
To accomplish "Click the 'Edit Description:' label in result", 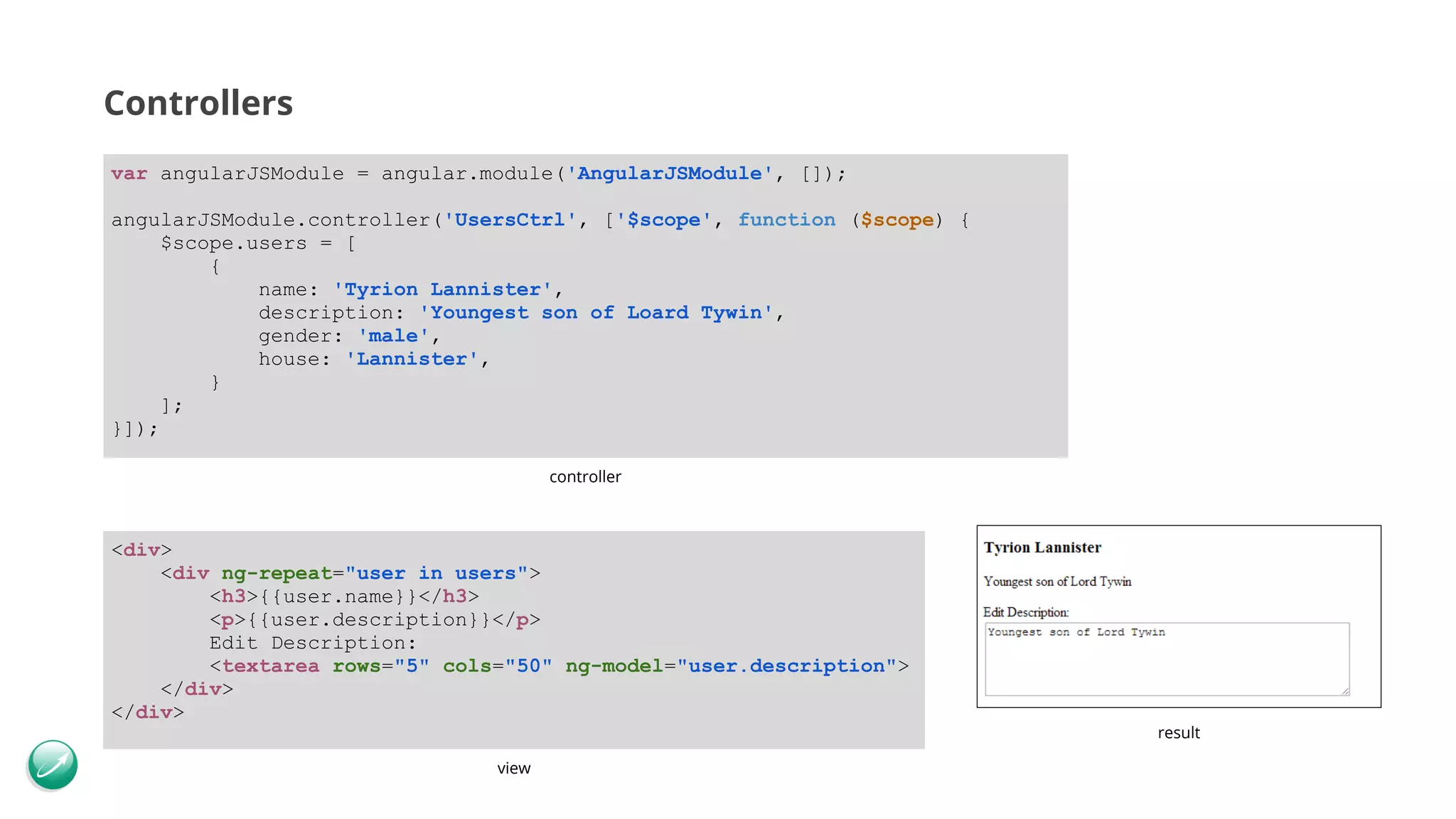I will pyautogui.click(x=1026, y=612).
